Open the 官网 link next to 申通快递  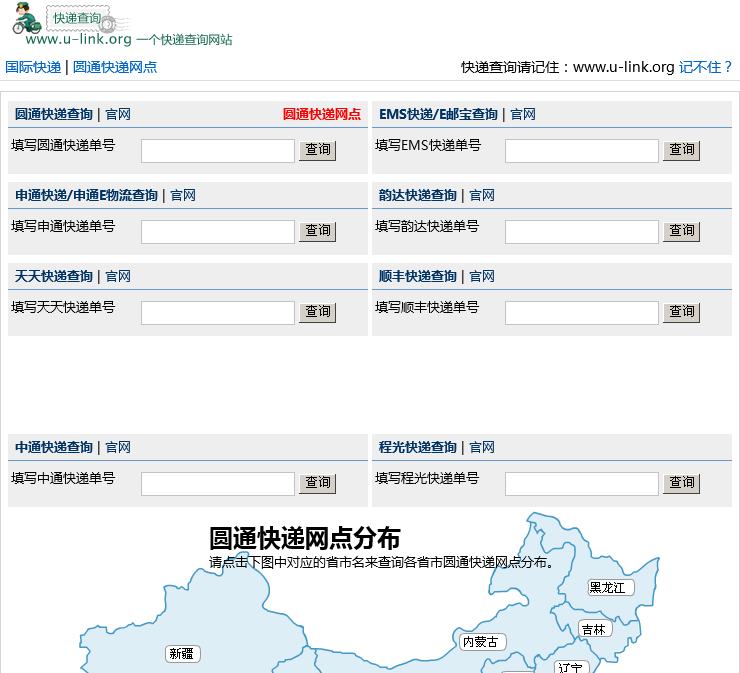tap(183, 195)
